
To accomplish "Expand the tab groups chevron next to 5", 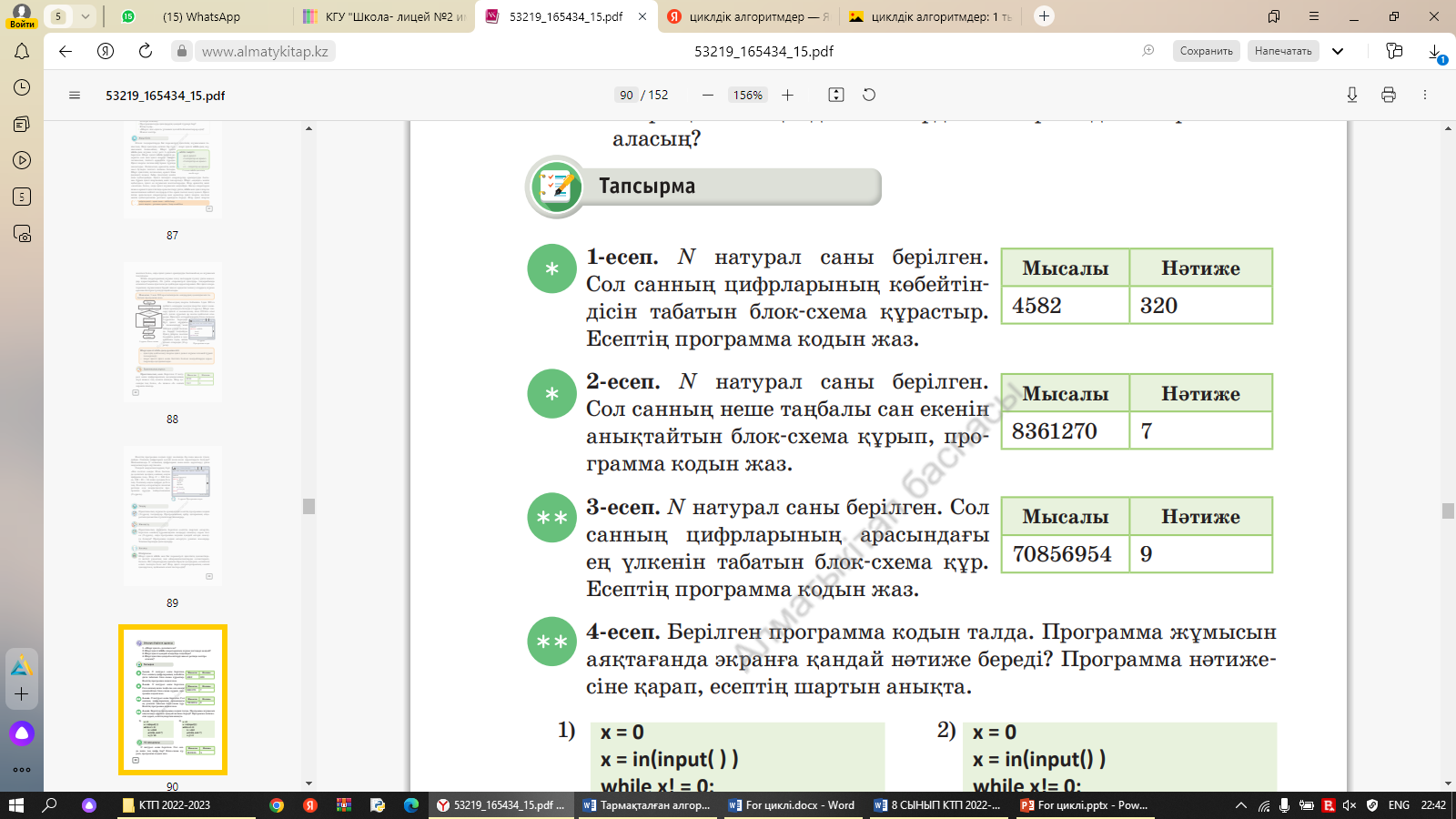I will 85,16.
